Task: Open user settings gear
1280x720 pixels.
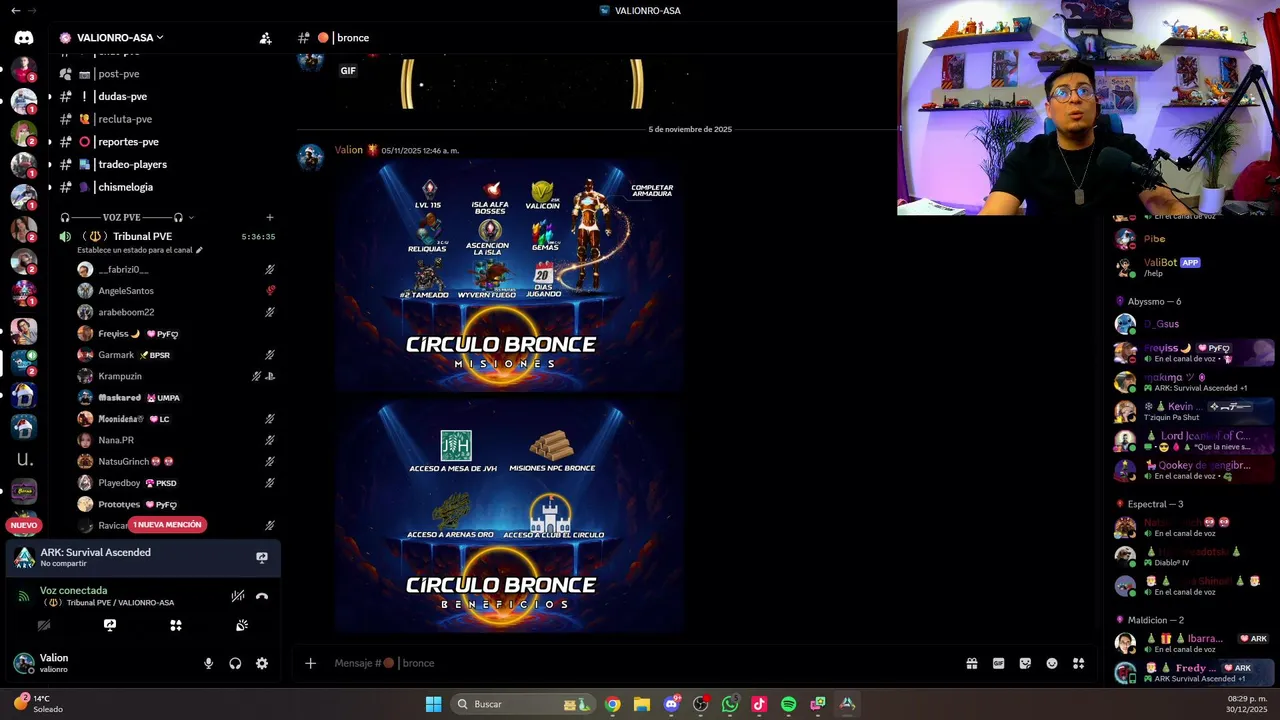Action: [x=262, y=663]
